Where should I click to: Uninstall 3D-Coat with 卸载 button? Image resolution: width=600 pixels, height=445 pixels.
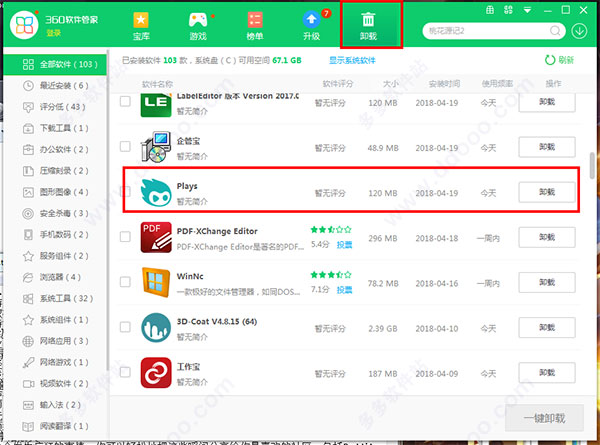tap(547, 328)
